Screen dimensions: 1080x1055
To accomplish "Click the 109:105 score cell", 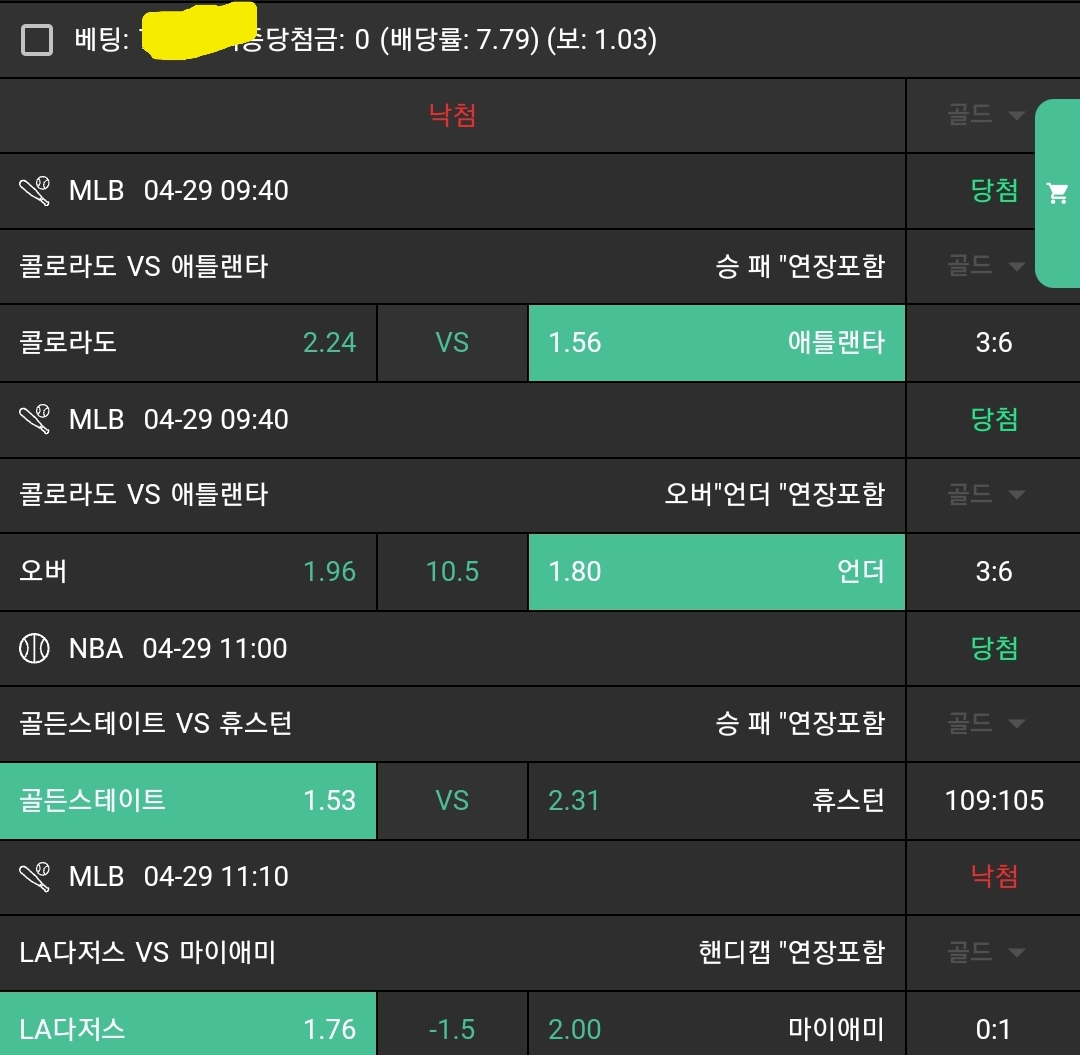I will tap(994, 801).
